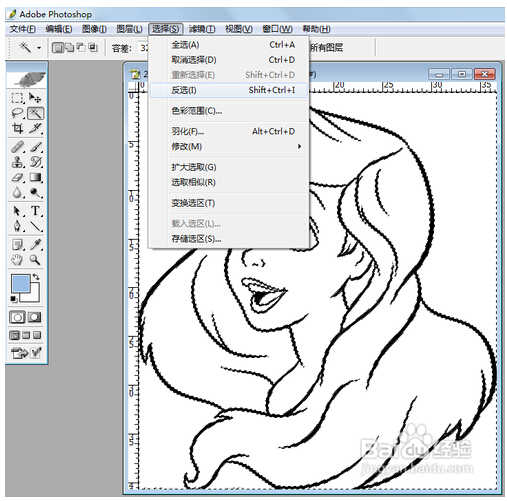Open the 滤镜(T) menu
This screenshot has width=507, height=501.
click(x=202, y=29)
